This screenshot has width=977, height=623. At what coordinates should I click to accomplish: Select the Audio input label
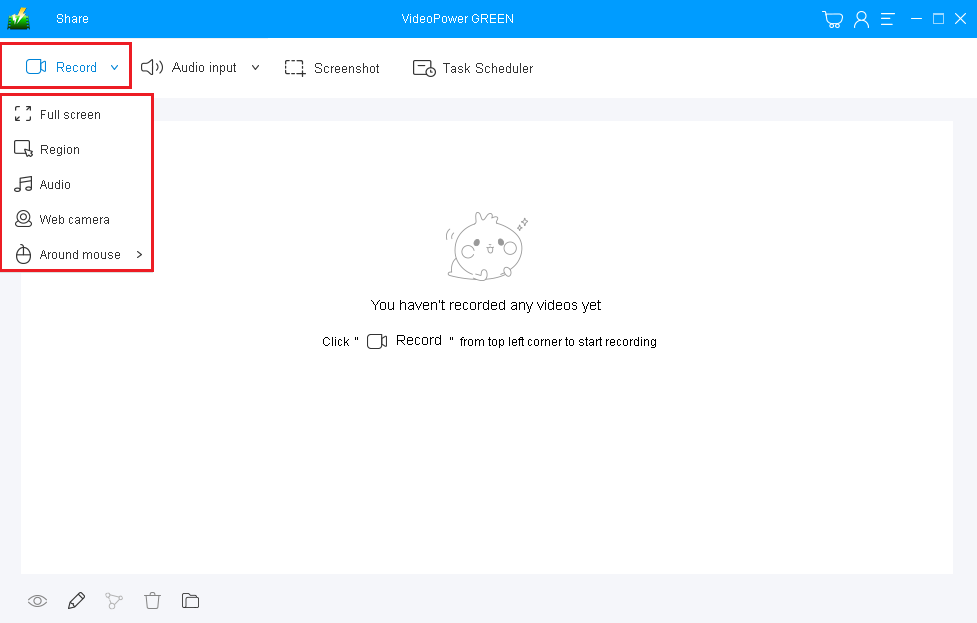(204, 67)
